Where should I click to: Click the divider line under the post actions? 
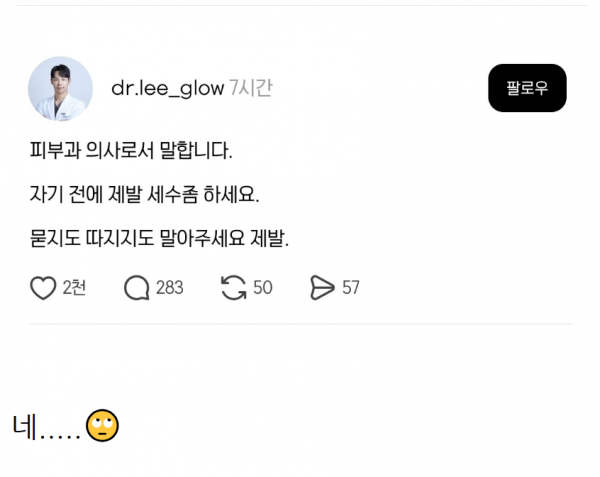[301, 324]
